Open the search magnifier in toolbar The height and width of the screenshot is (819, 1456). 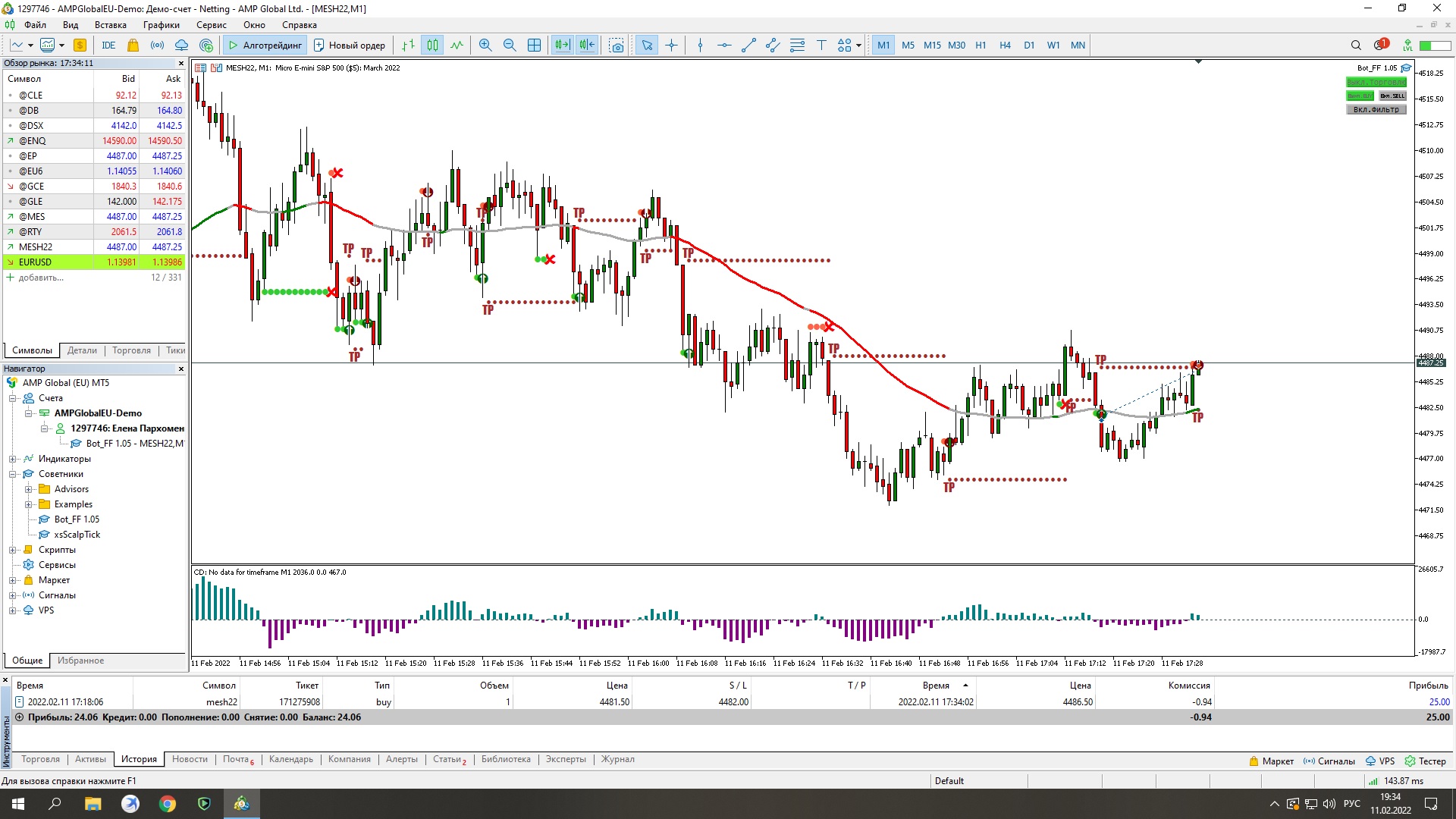tap(1356, 45)
